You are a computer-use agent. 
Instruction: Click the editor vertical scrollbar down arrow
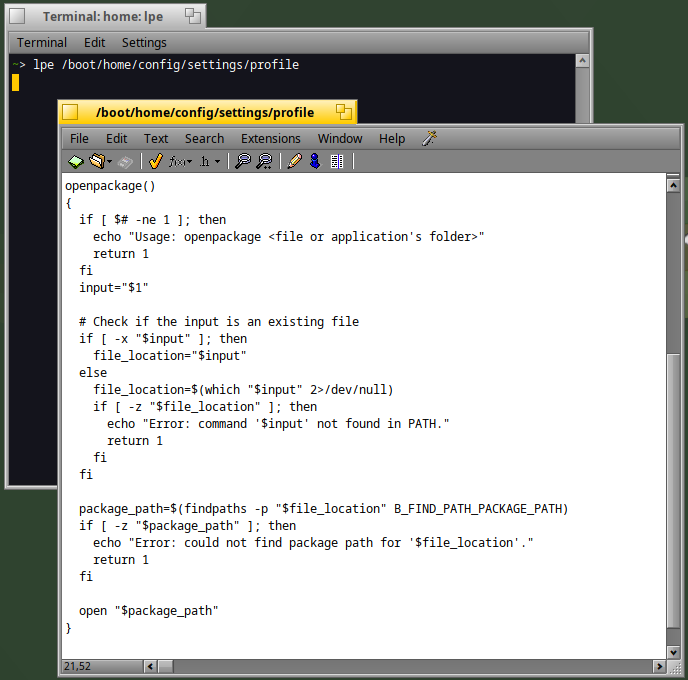[x=674, y=652]
